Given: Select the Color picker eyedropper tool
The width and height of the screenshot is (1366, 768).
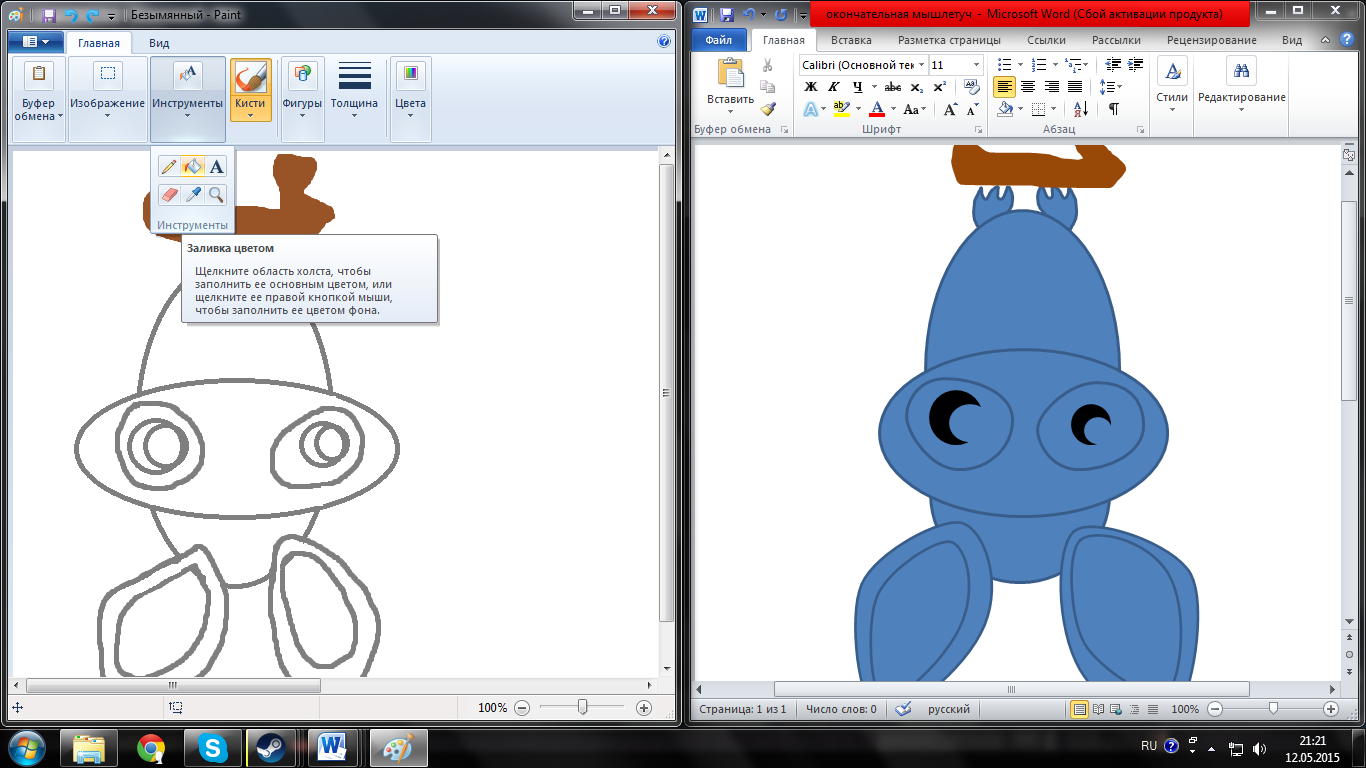Looking at the screenshot, I should 193,194.
